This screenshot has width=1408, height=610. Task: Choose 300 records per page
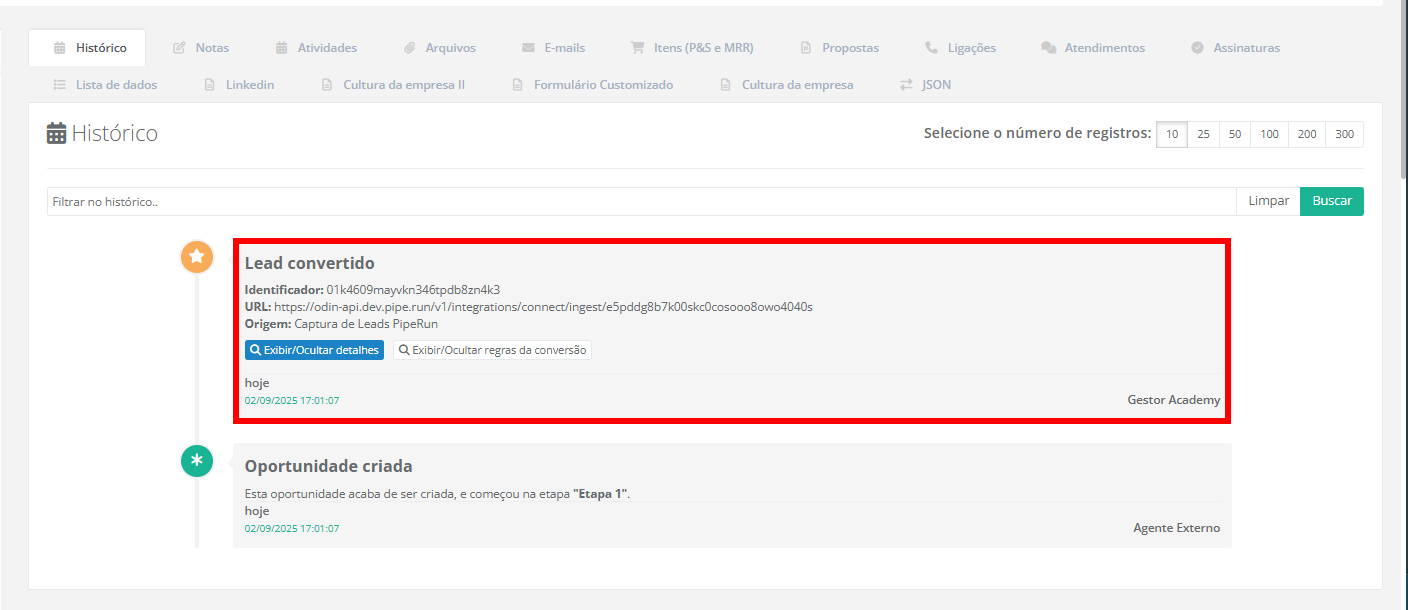point(1344,134)
